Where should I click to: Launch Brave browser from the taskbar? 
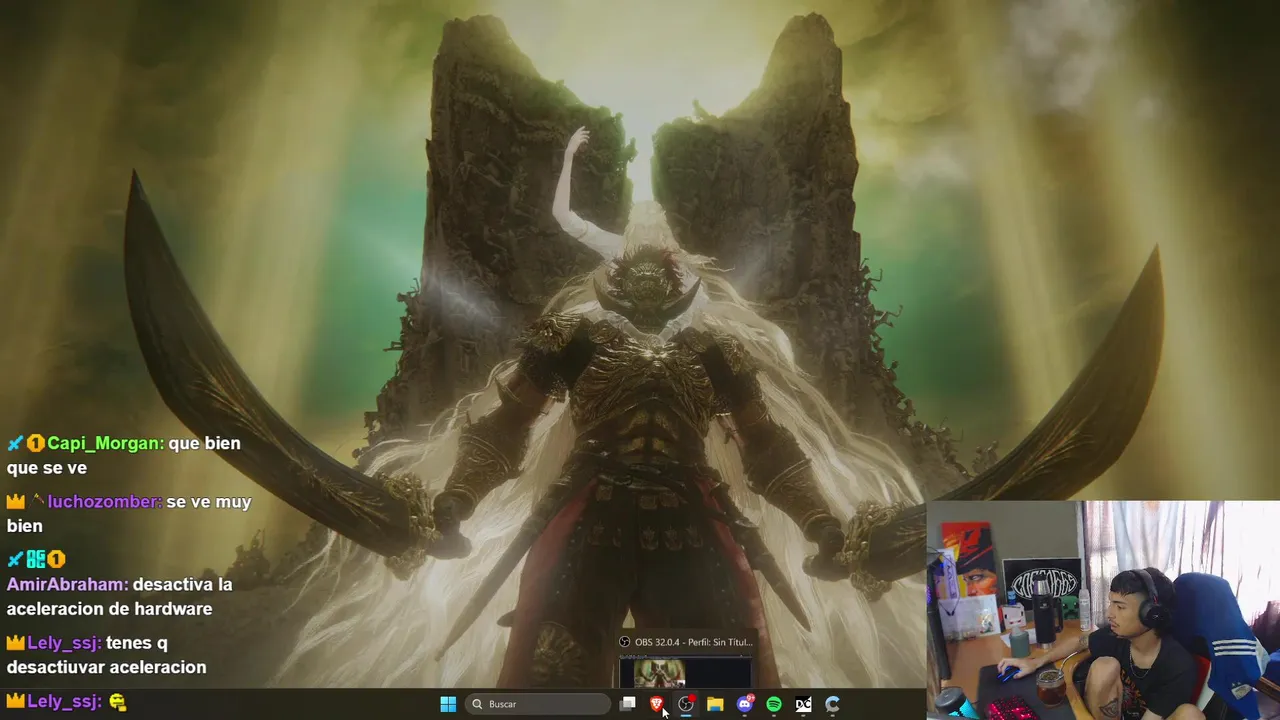pos(657,704)
